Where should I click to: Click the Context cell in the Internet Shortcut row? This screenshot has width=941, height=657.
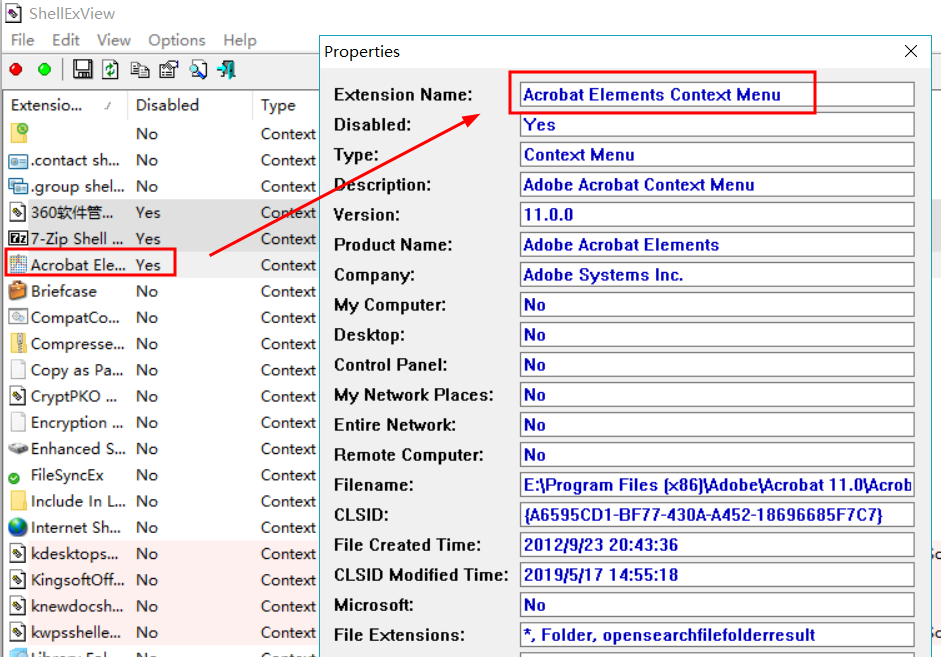(x=288, y=527)
